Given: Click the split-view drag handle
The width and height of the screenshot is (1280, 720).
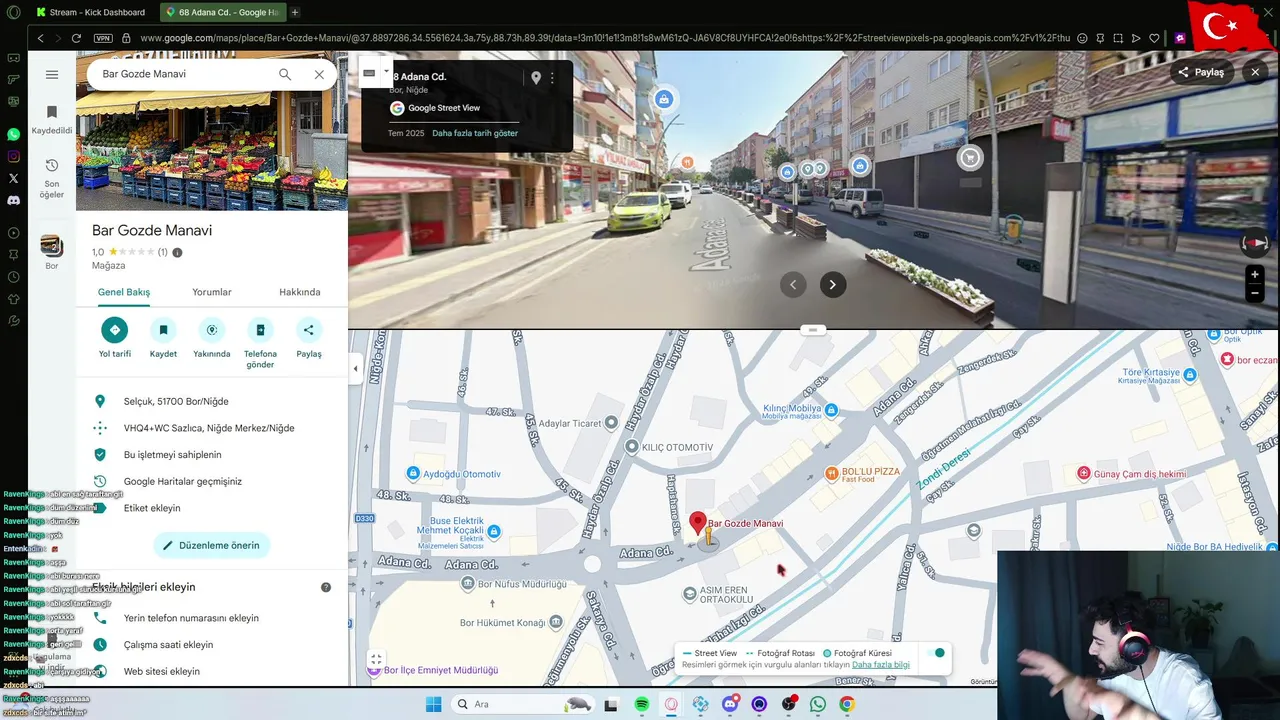Looking at the screenshot, I should pyautogui.click(x=813, y=329).
